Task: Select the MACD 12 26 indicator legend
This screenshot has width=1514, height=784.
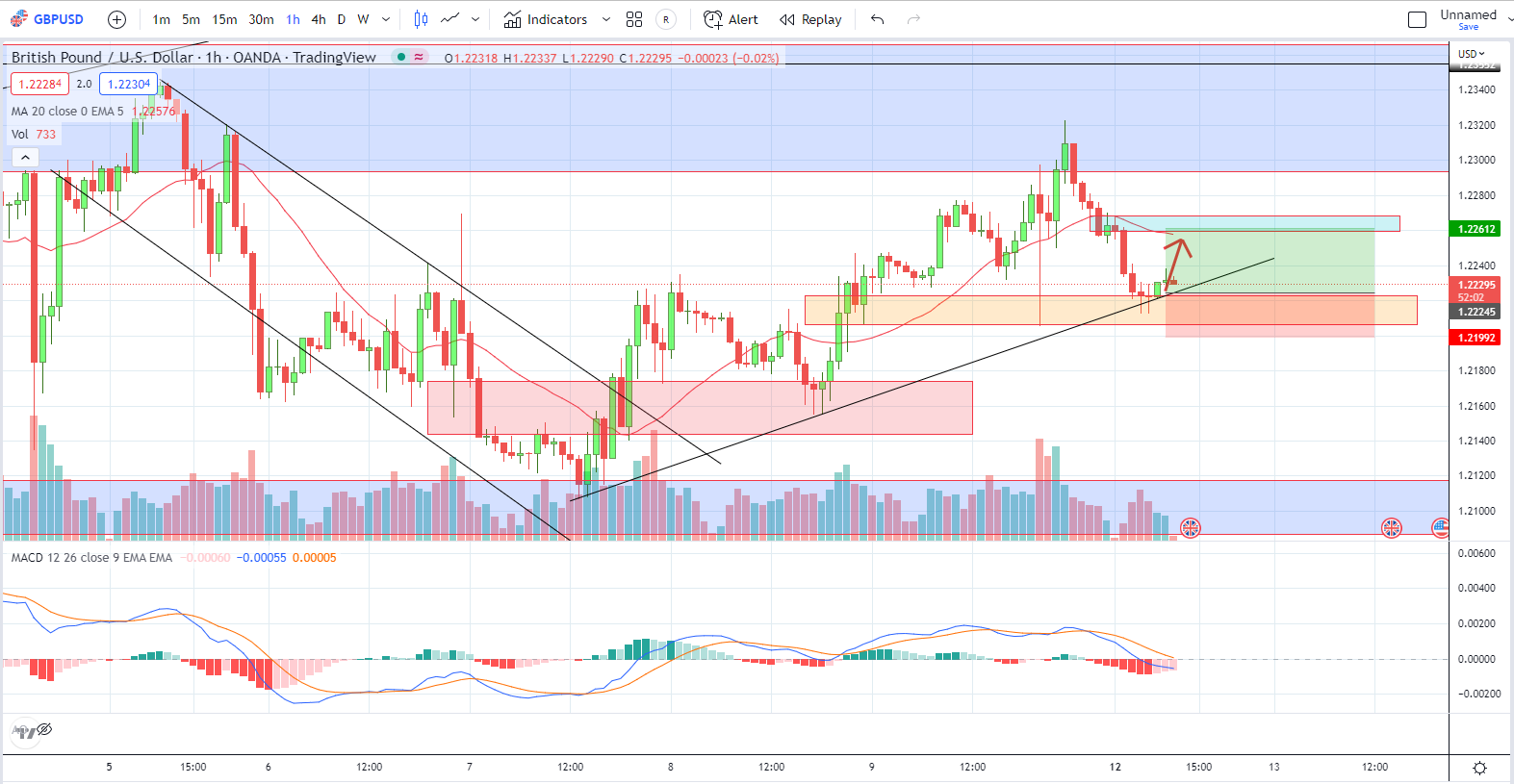Action: coord(91,558)
